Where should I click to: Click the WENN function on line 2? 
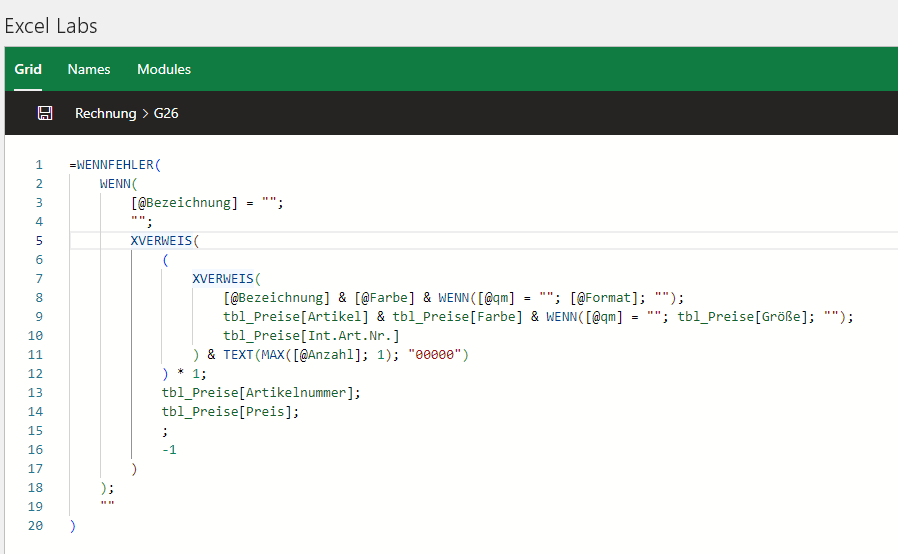click(115, 184)
